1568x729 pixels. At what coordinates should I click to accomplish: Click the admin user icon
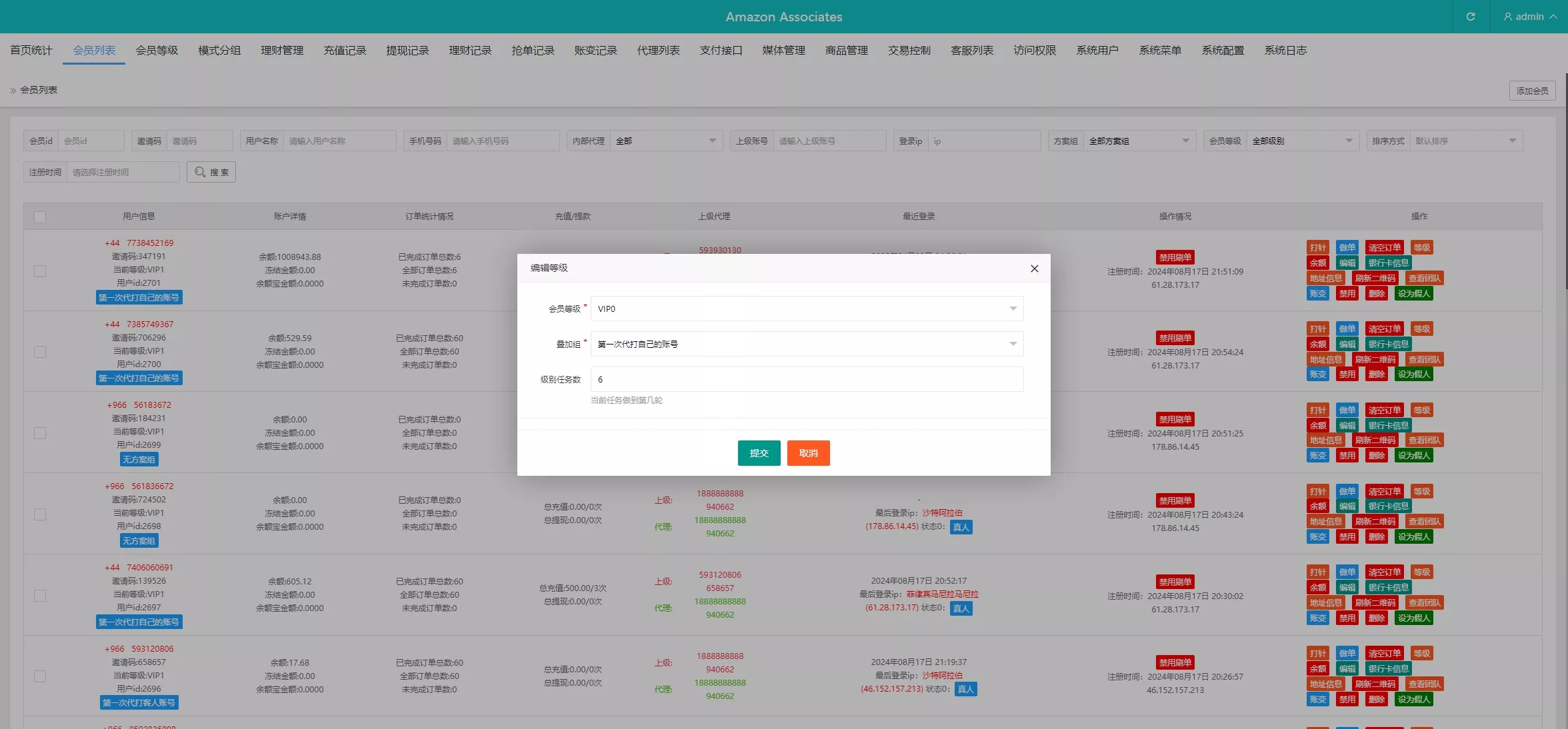click(x=1507, y=17)
